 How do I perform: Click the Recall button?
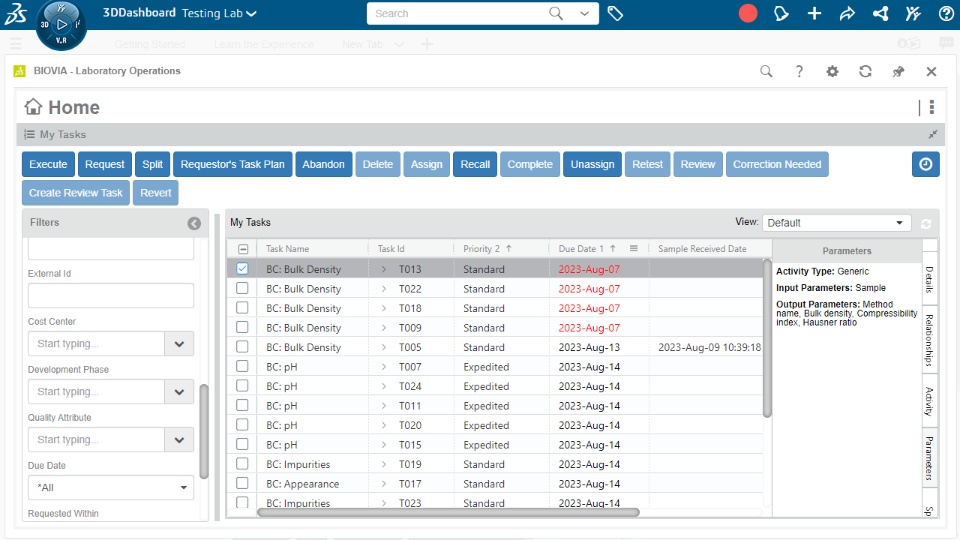(475, 164)
